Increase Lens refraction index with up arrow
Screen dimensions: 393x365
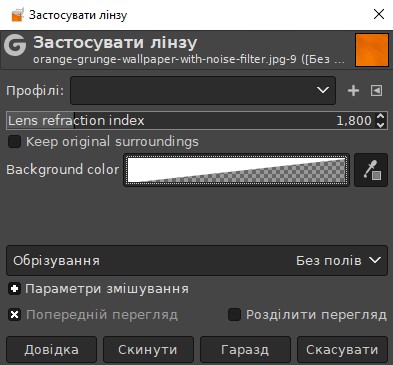pyautogui.click(x=380, y=116)
